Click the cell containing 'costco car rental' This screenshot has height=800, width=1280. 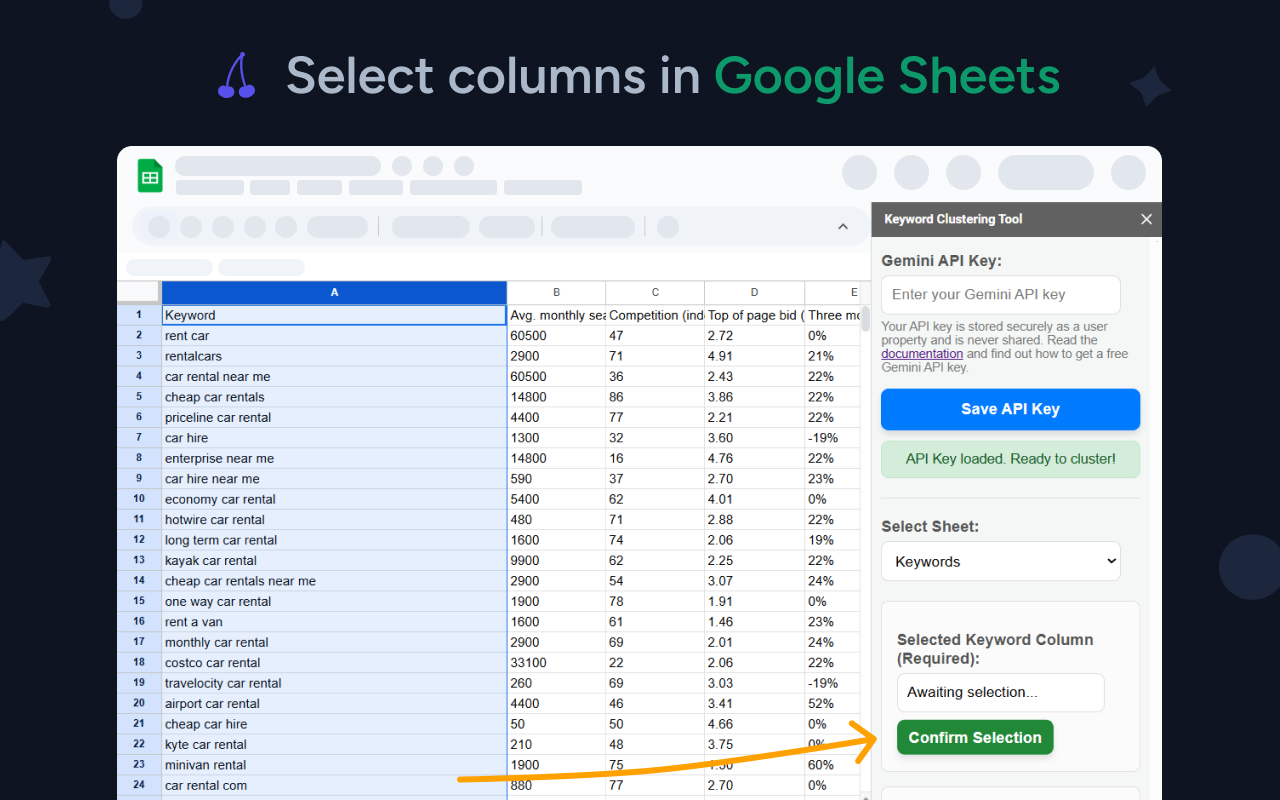tap(334, 663)
